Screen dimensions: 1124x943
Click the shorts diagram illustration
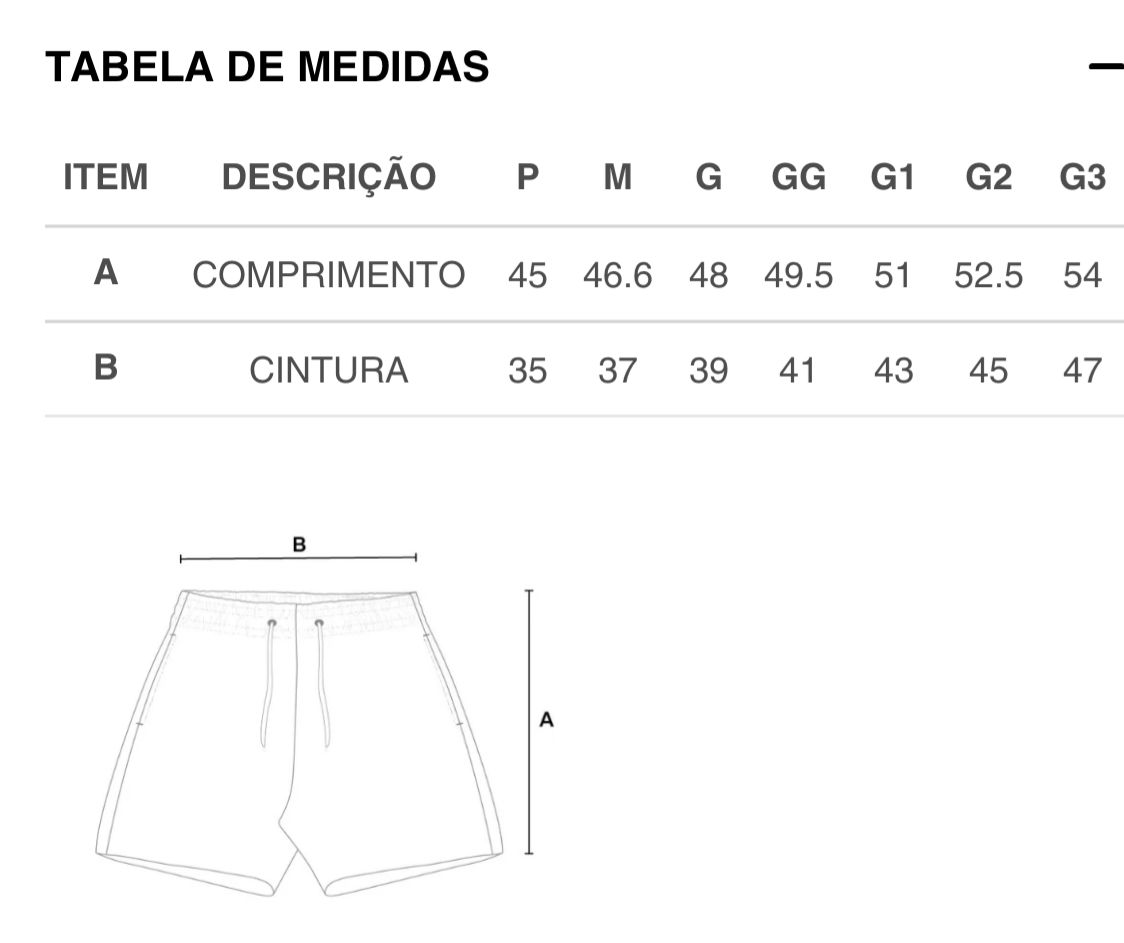300,742
